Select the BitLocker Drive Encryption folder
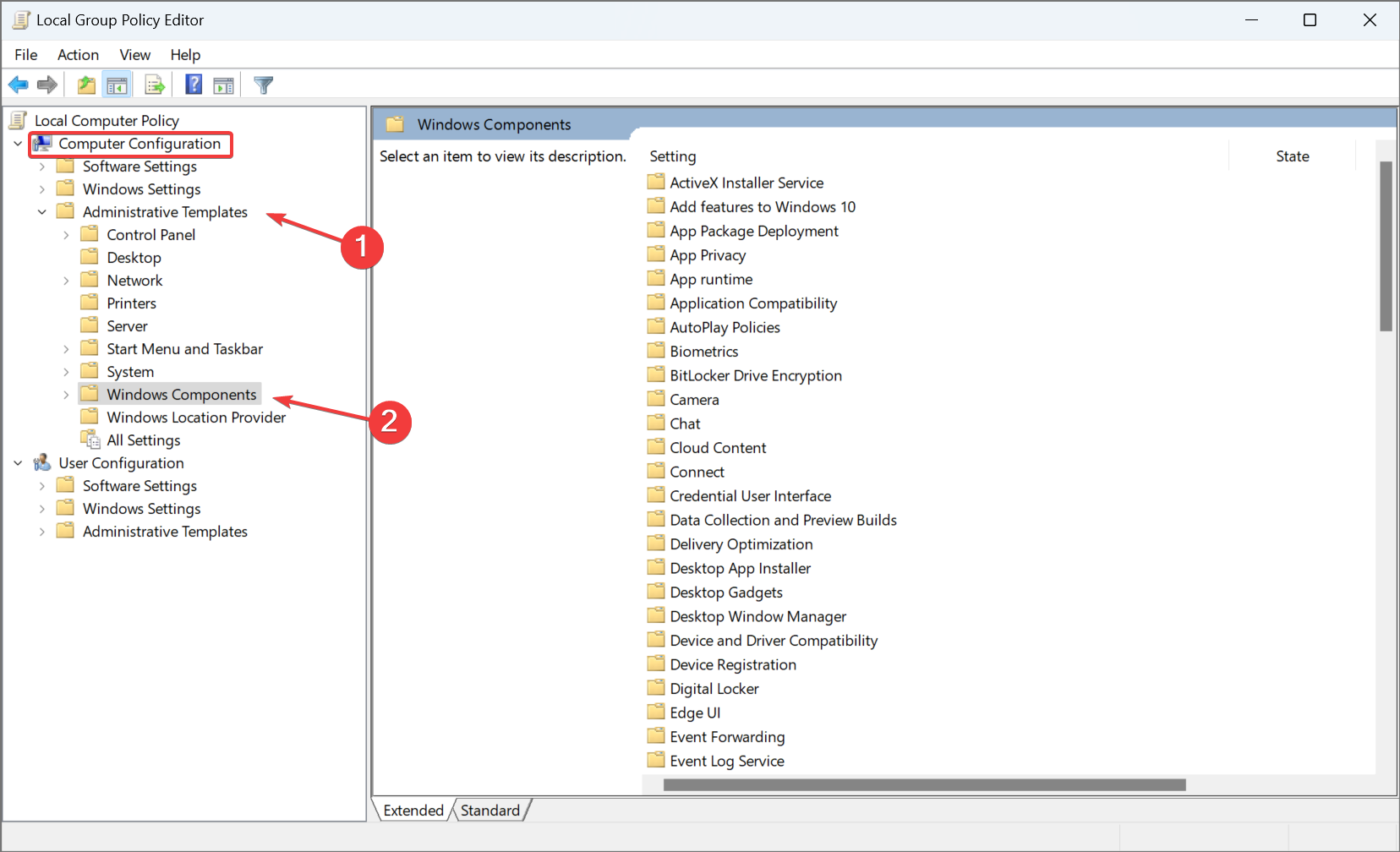 coord(755,376)
